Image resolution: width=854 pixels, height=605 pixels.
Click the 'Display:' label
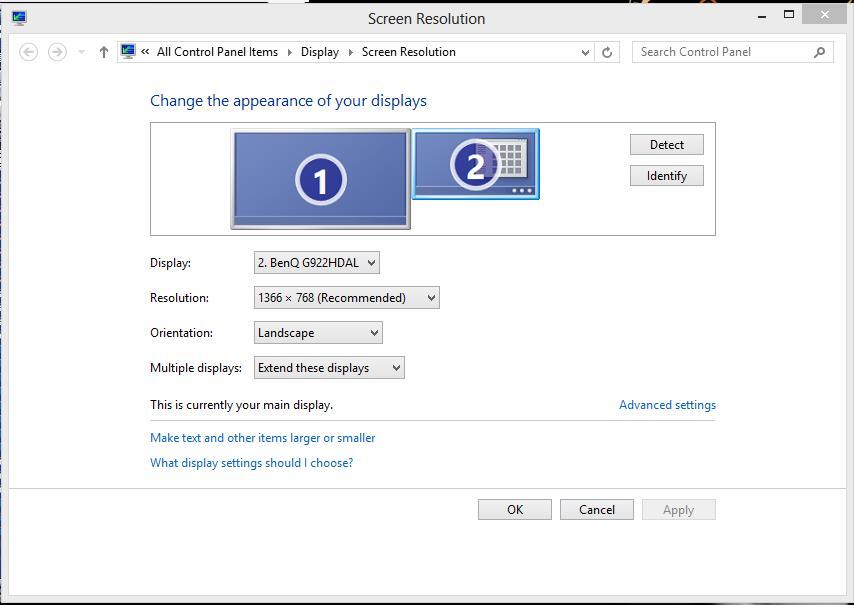pyautogui.click(x=170, y=263)
